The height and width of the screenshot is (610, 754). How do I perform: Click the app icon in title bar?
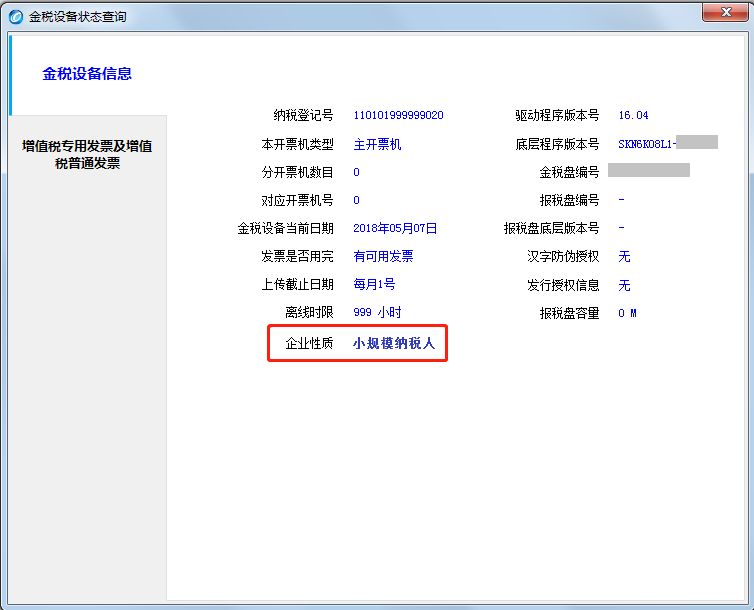pyautogui.click(x=16, y=17)
